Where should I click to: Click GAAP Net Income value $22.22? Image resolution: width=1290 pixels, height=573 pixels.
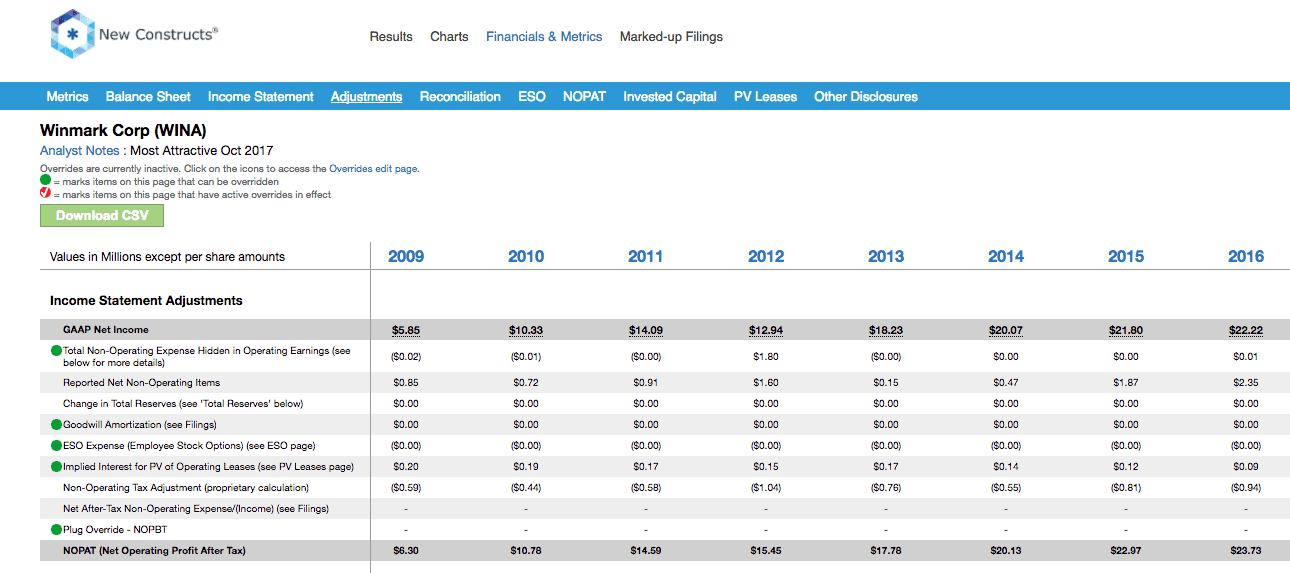[x=1246, y=330]
